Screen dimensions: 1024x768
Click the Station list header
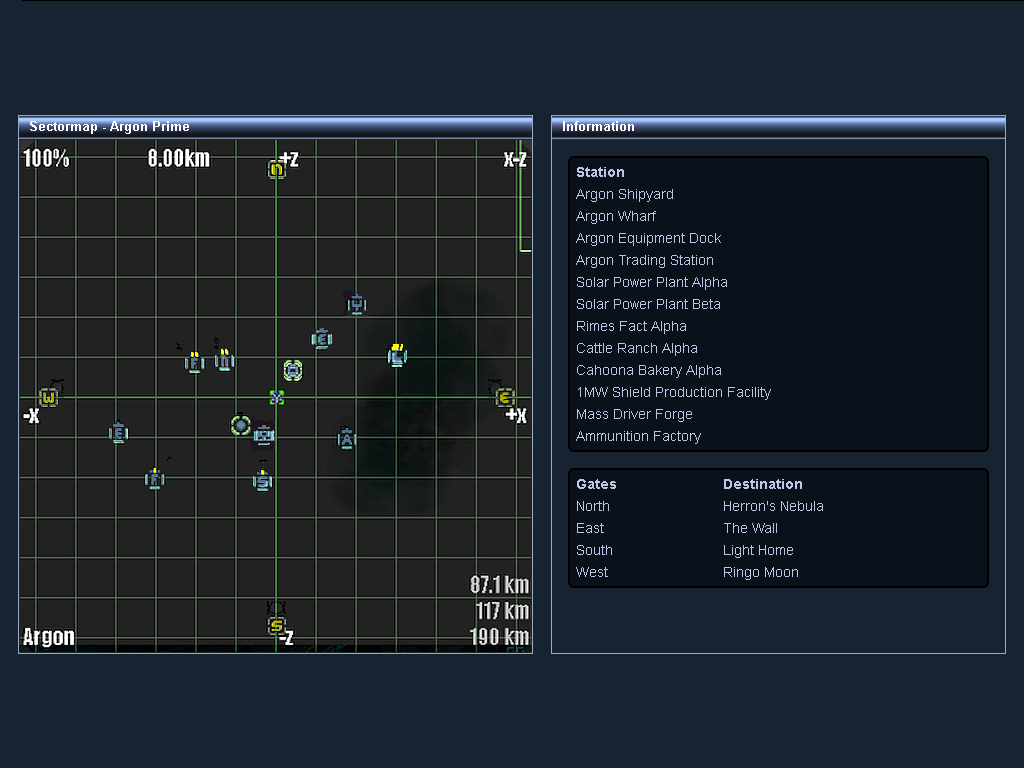(x=600, y=172)
